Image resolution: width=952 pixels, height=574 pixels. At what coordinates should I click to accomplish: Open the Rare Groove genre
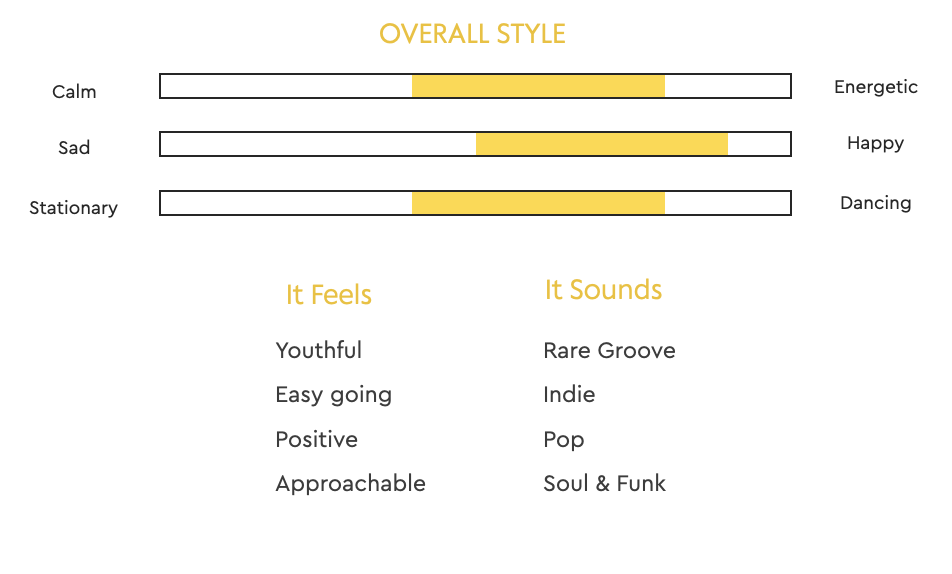pyautogui.click(x=609, y=350)
